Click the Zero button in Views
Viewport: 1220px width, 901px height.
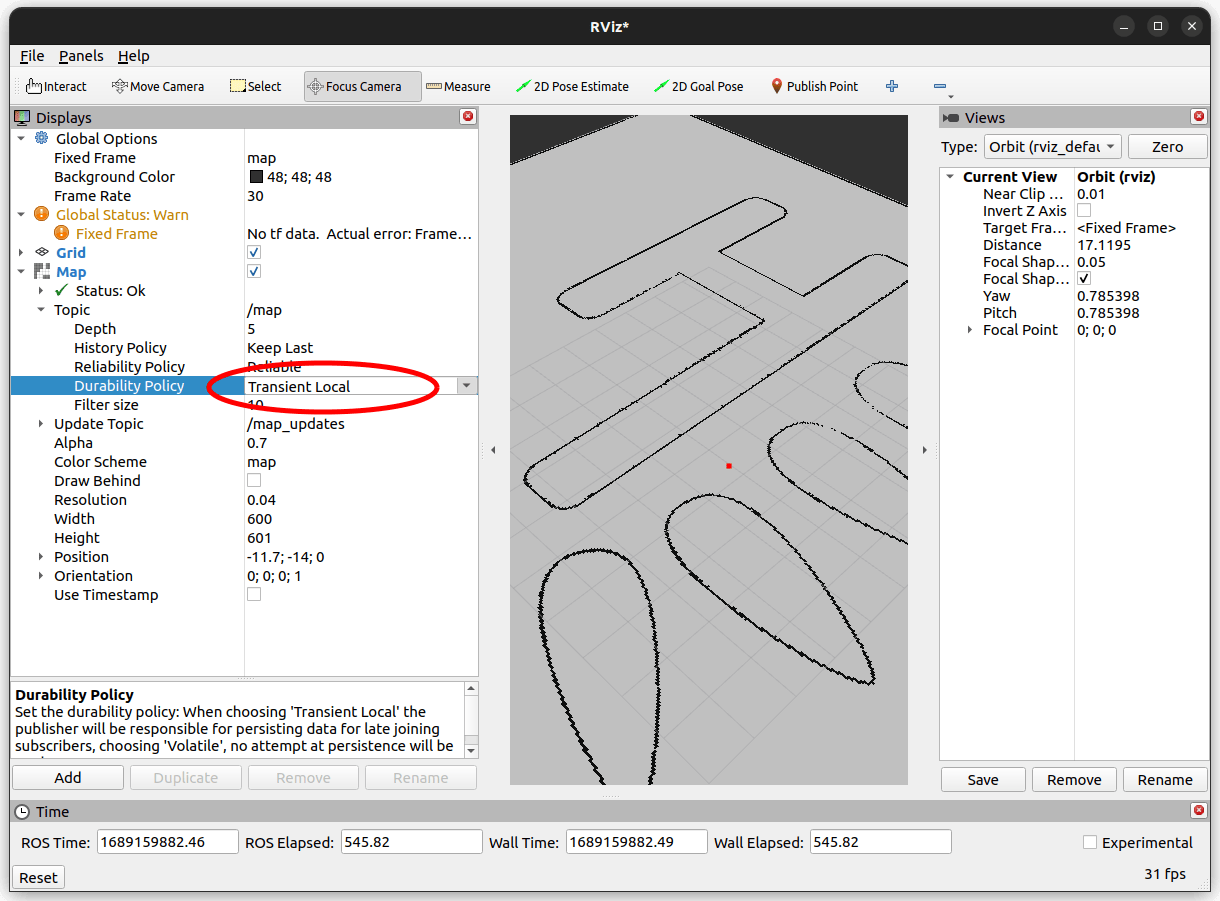1167,146
